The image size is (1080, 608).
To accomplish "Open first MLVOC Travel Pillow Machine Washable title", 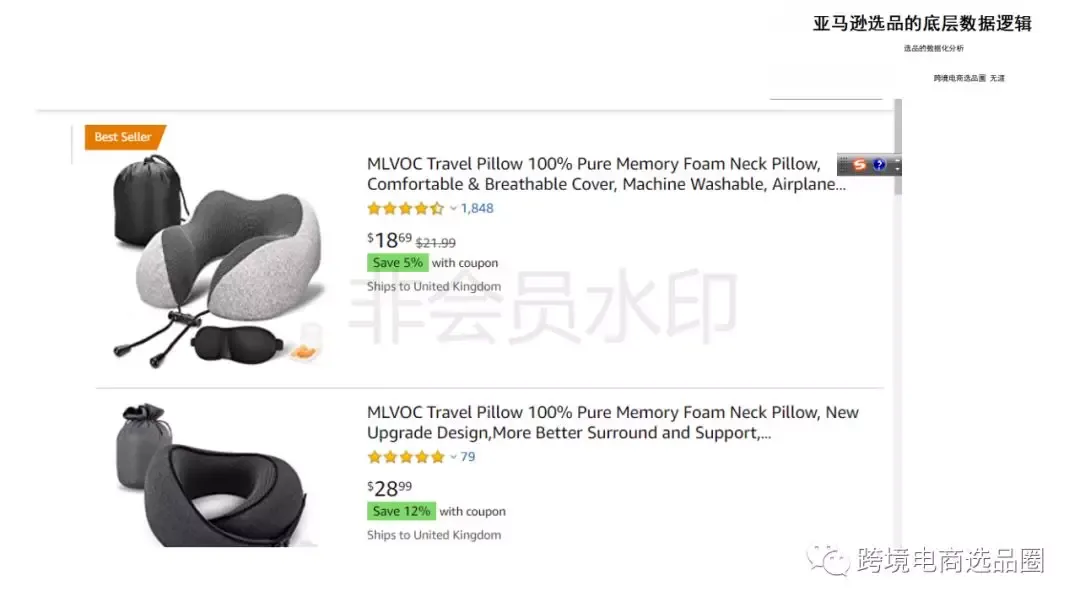I will (x=606, y=174).
